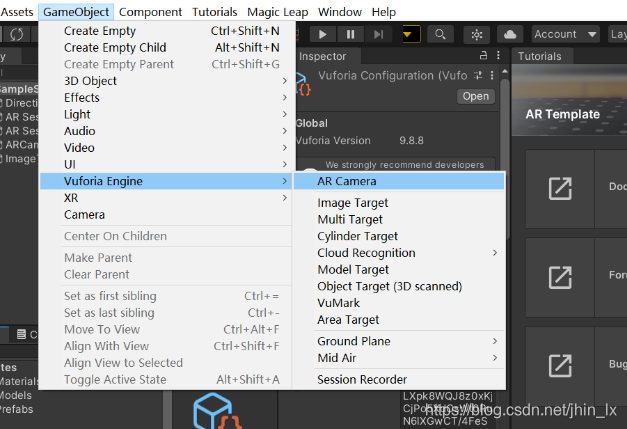Viewport: 627px width, 429px height.
Task: Open the Help menu
Action: coord(383,12)
